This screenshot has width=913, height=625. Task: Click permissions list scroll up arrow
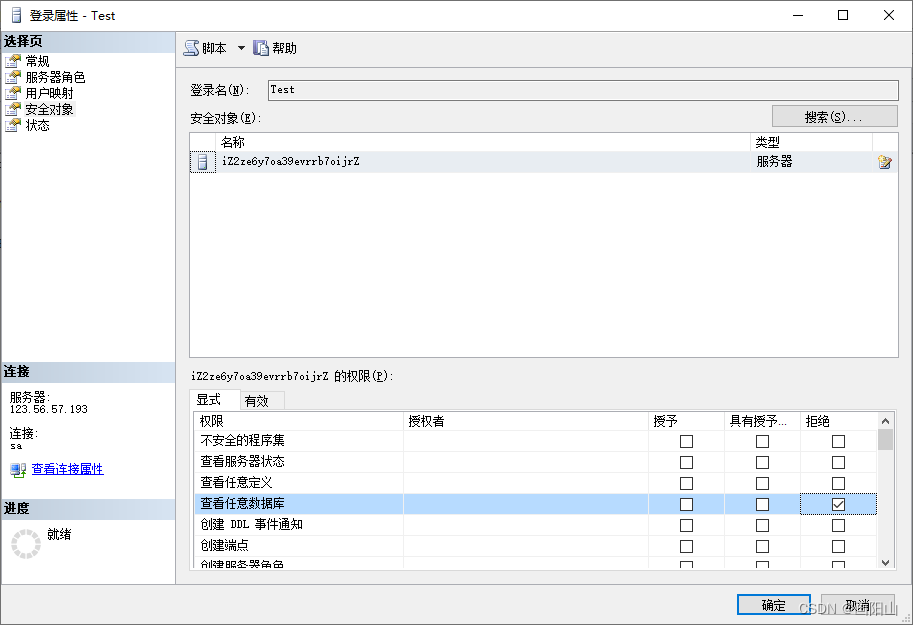click(886, 421)
